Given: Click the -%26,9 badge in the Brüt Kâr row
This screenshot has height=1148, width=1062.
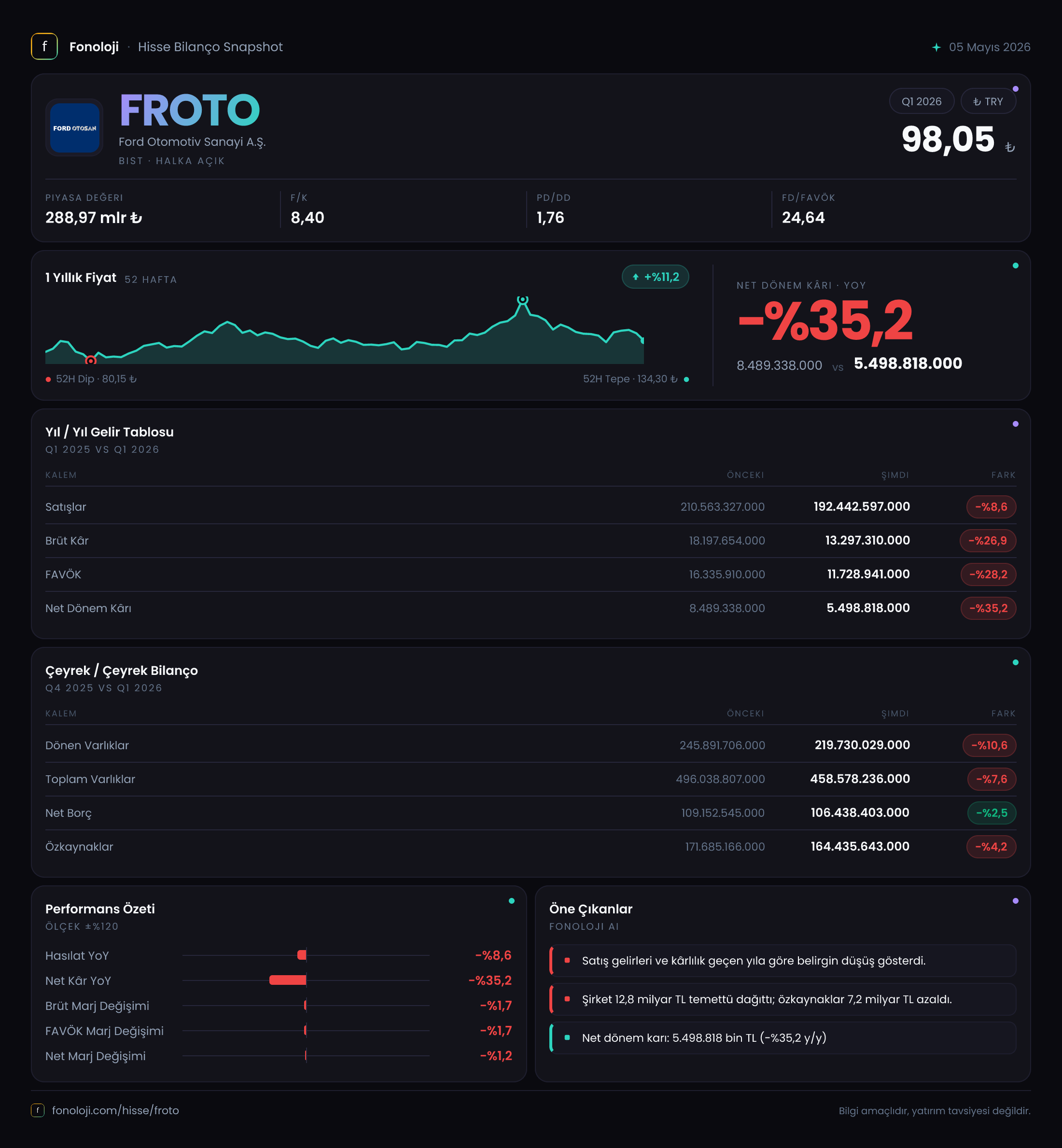Looking at the screenshot, I should [988, 541].
